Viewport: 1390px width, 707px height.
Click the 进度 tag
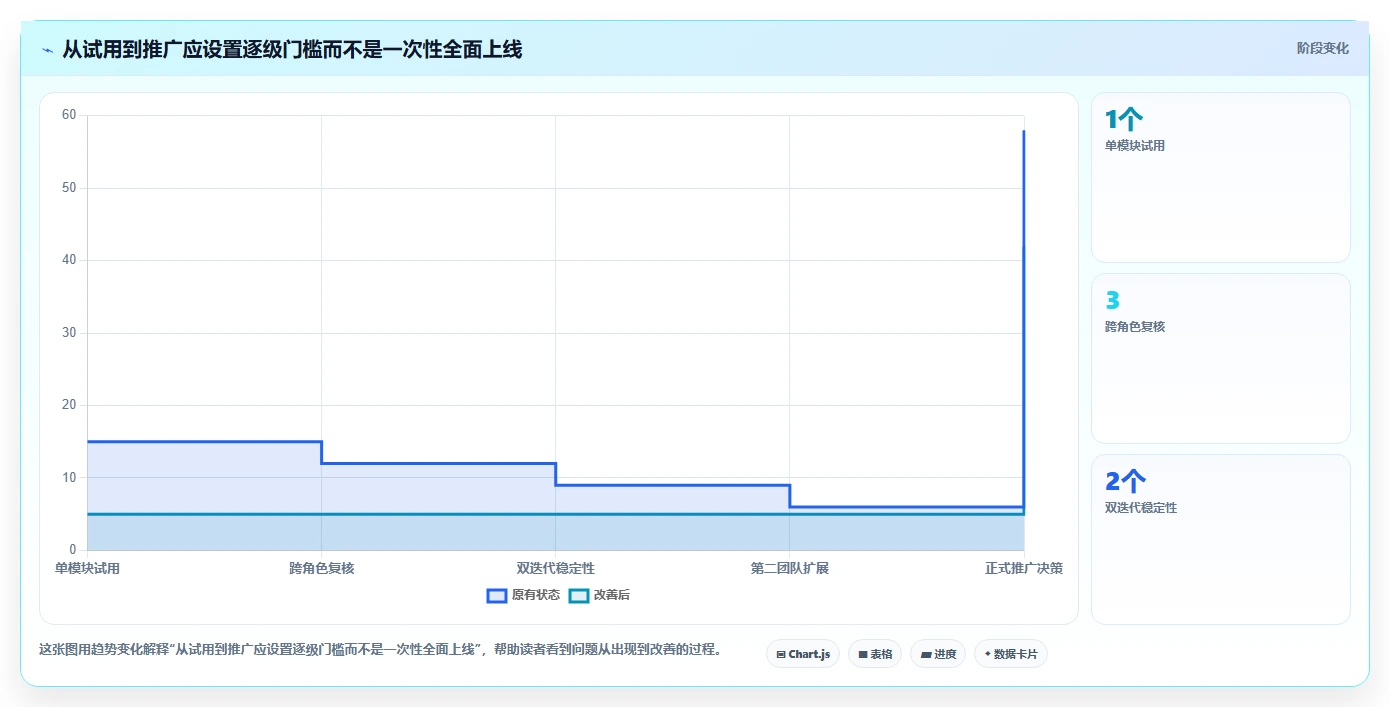point(938,654)
